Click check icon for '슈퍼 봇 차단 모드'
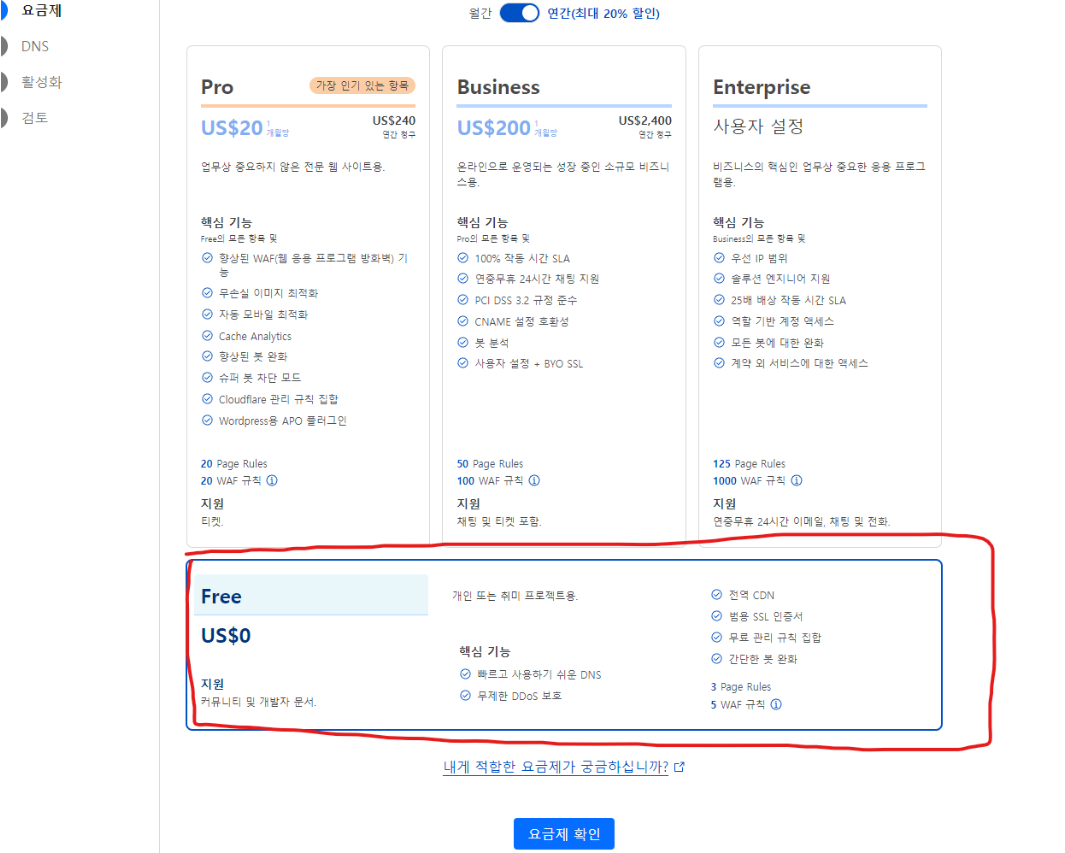 point(207,378)
